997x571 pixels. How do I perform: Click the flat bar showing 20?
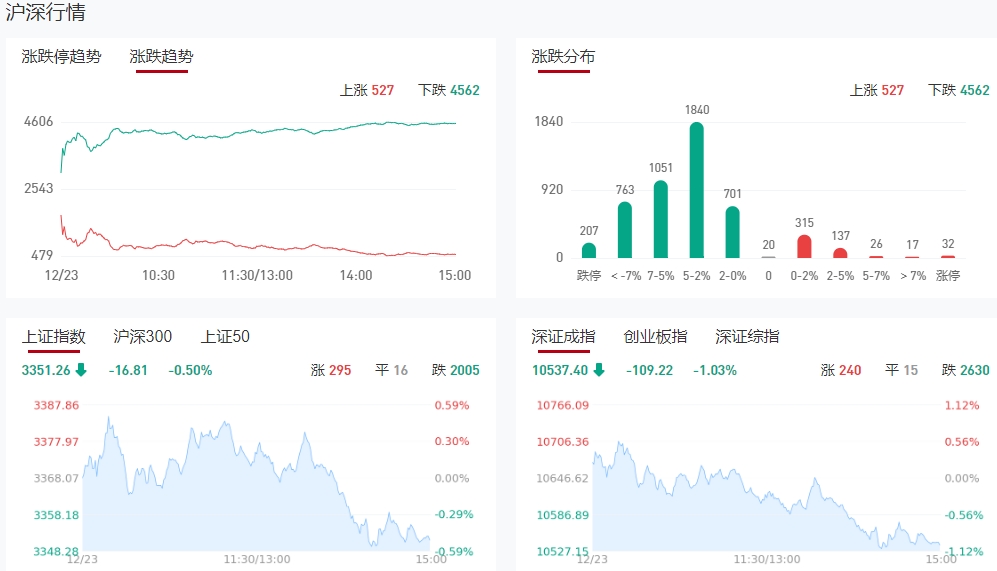pos(769,257)
